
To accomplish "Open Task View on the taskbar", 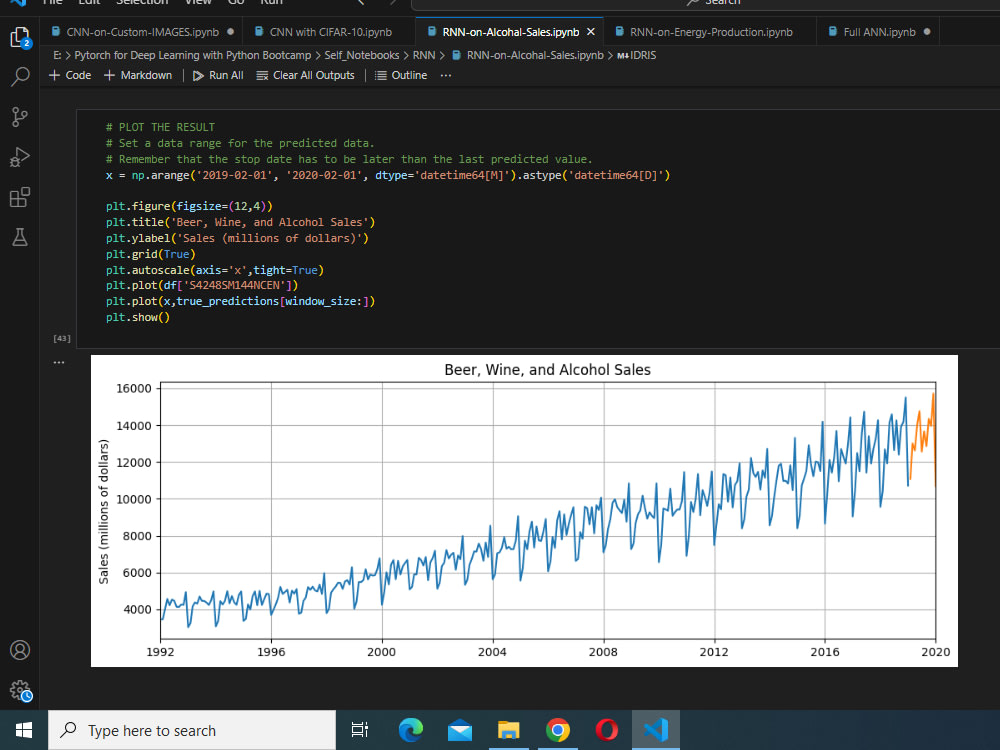I will tap(360, 730).
